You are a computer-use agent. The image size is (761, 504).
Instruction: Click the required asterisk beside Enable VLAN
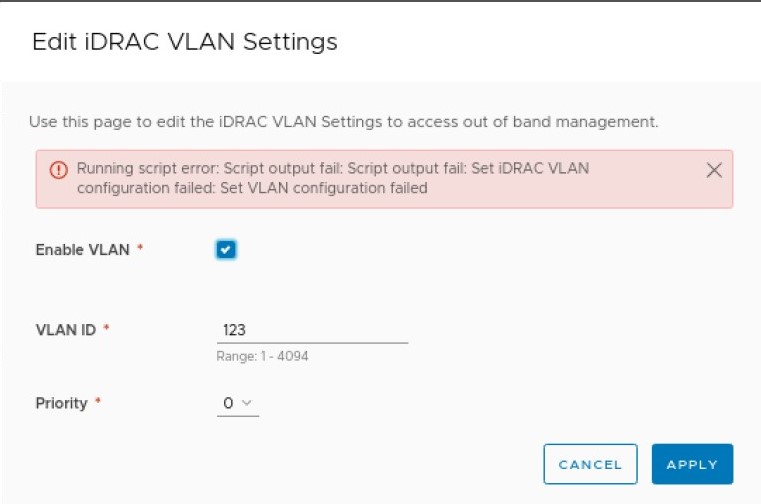click(x=140, y=250)
